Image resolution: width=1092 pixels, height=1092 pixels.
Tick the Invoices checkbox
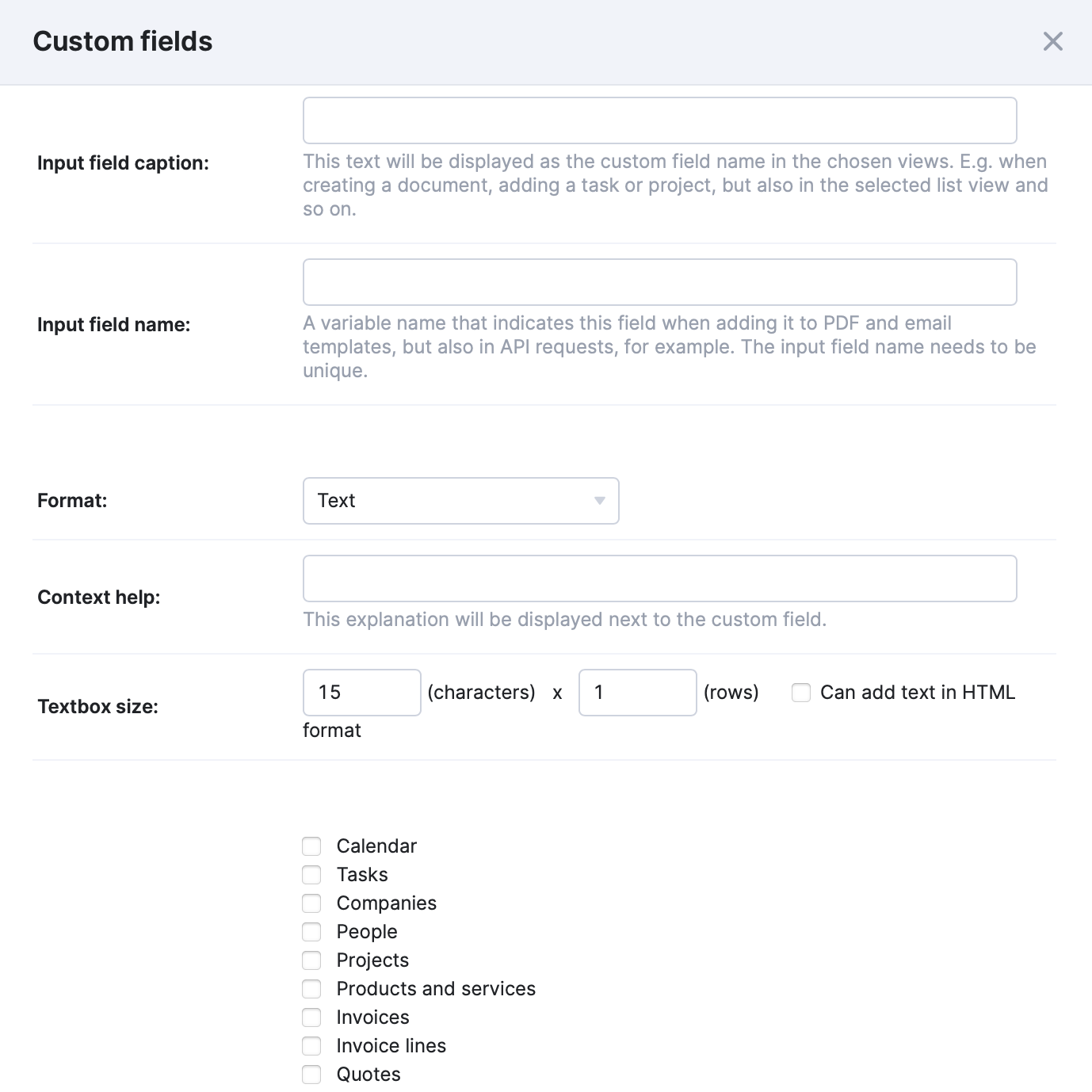[x=311, y=1018]
